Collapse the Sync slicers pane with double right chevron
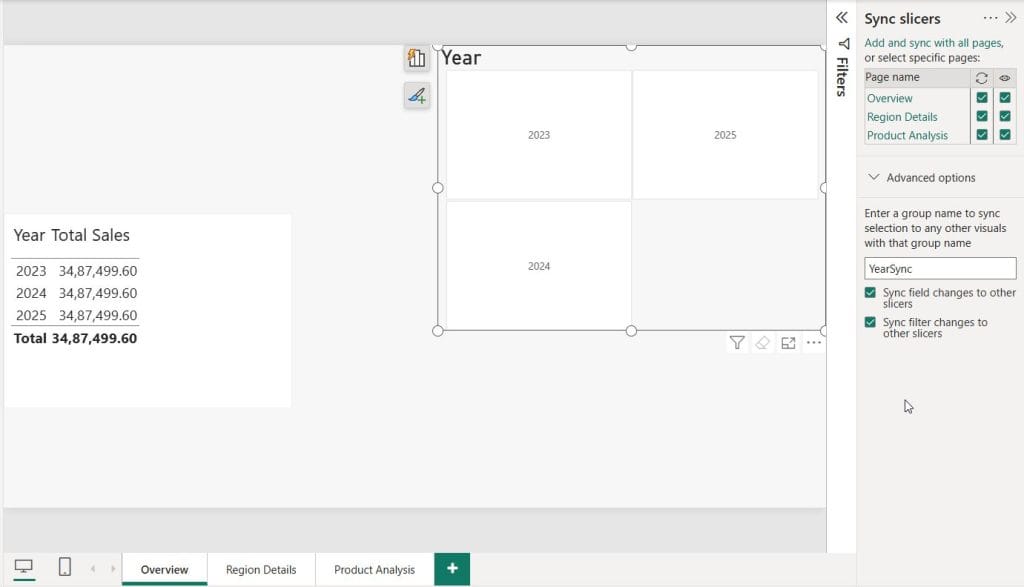Screen dimensions: 1024x587 tap(1010, 18)
